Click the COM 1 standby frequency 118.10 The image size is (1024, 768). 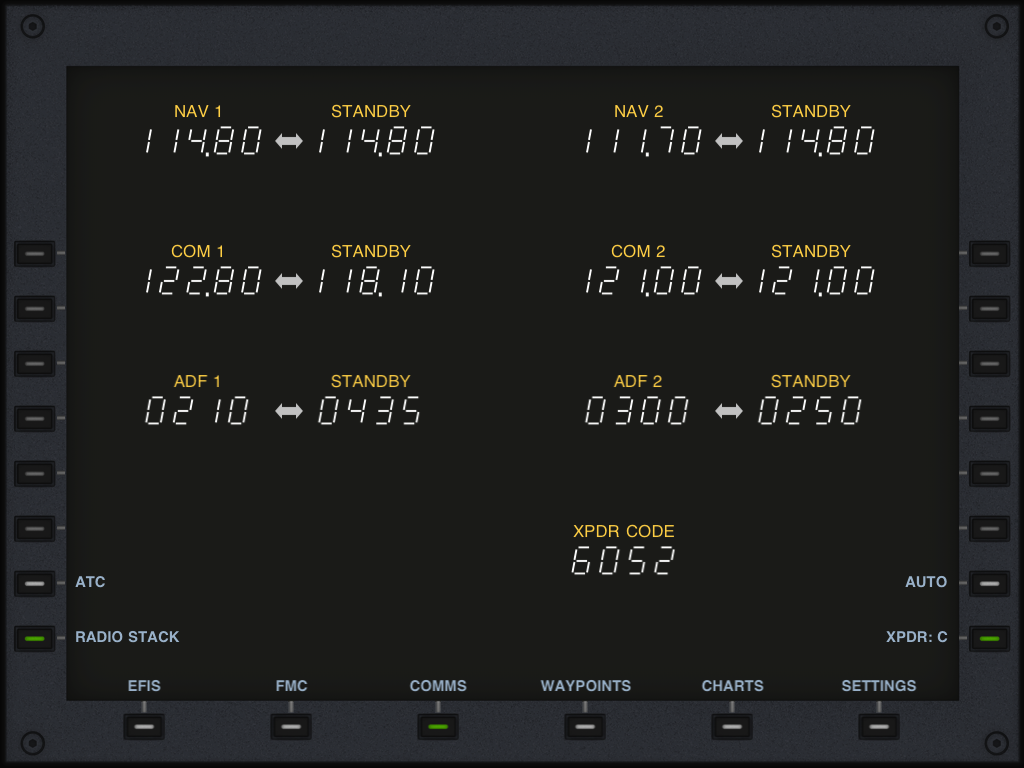pos(376,282)
